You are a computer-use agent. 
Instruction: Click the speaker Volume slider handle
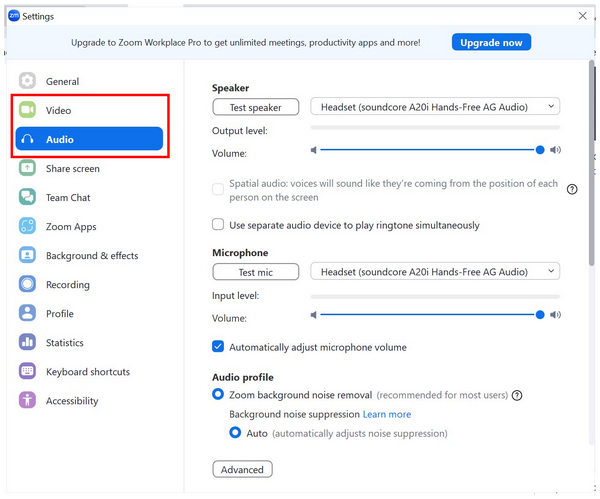pos(540,150)
